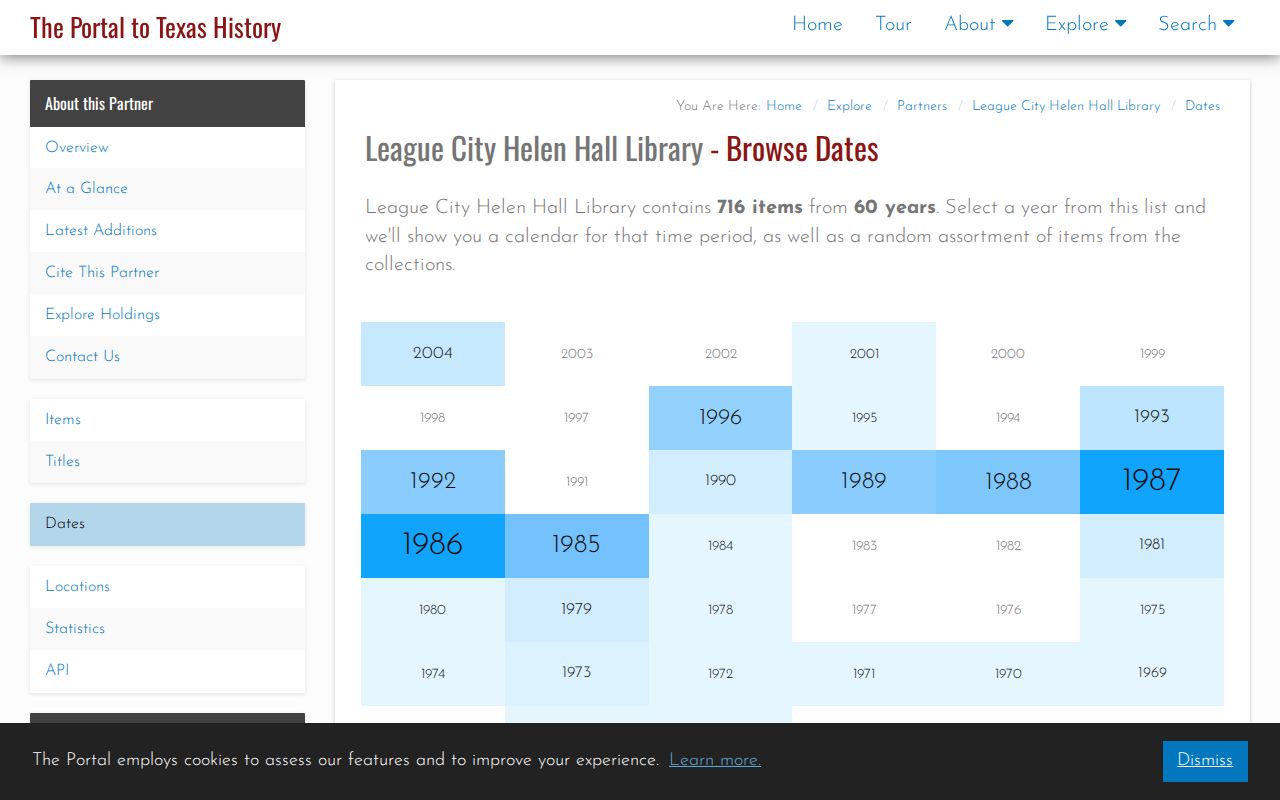Browse Locations in the sidebar

167,587
